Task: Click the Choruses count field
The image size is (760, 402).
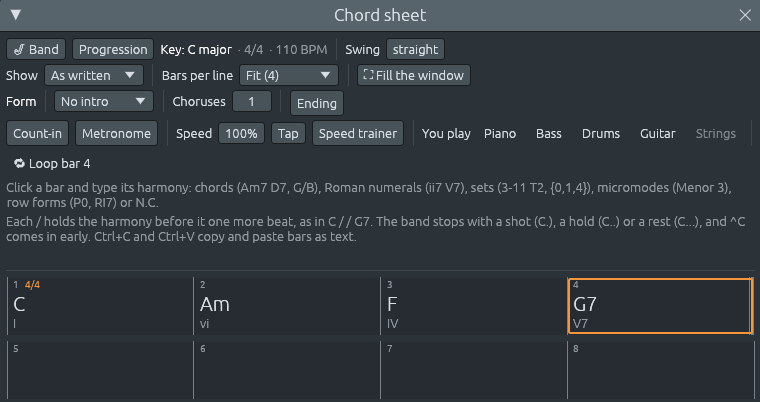Action: coord(252,101)
